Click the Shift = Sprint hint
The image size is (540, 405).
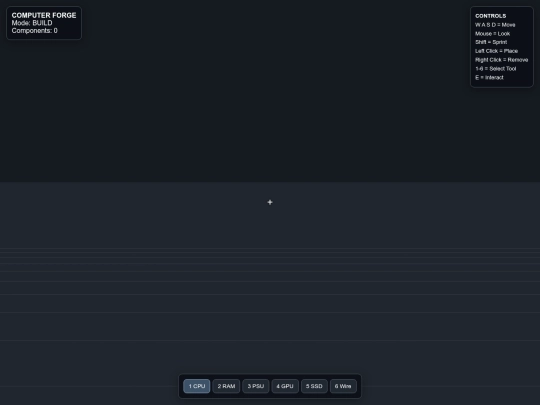(491, 42)
